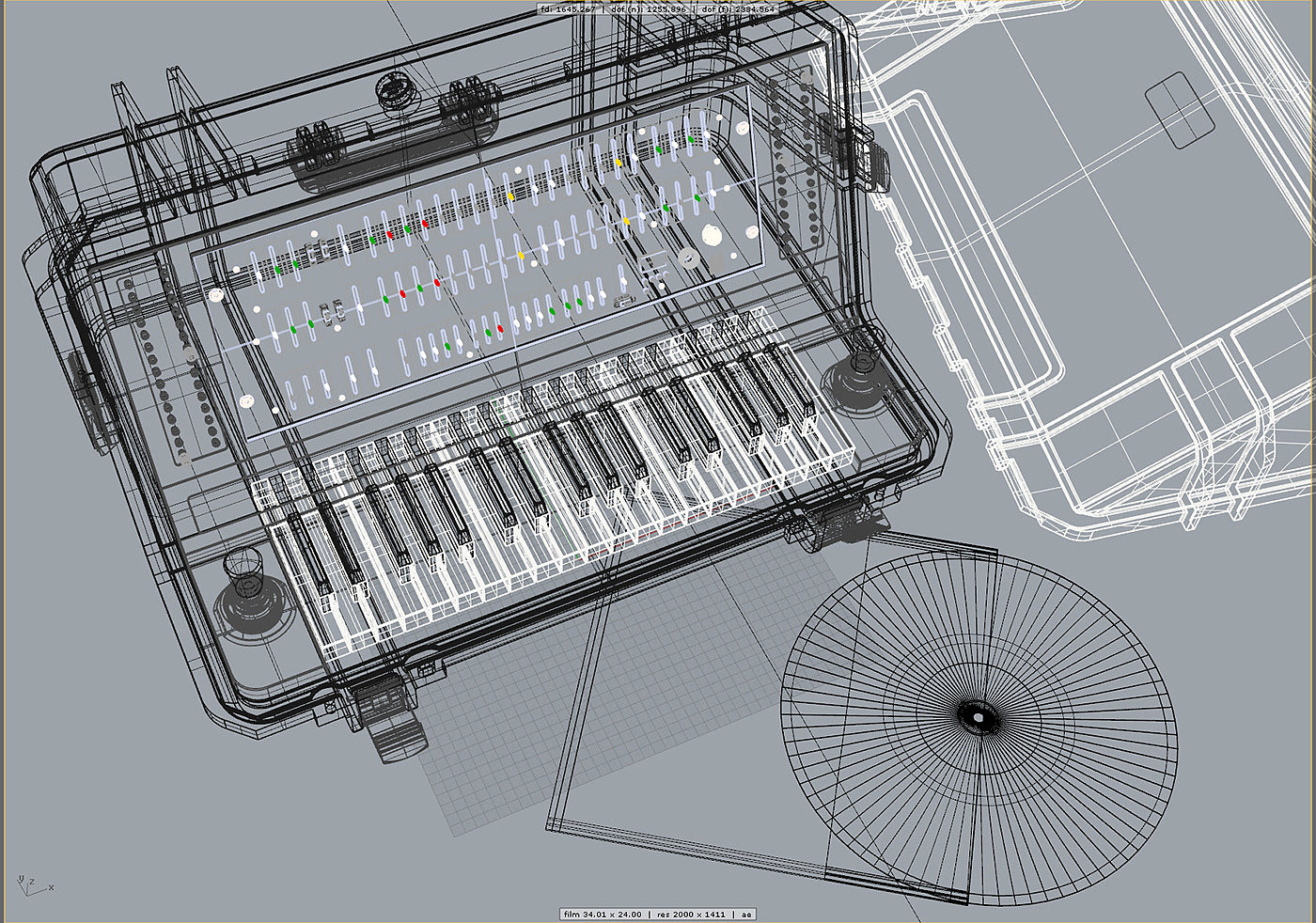Click the 'fd: 1645.267' focal distance readout
This screenshot has height=923, width=1316.
tap(569, 8)
